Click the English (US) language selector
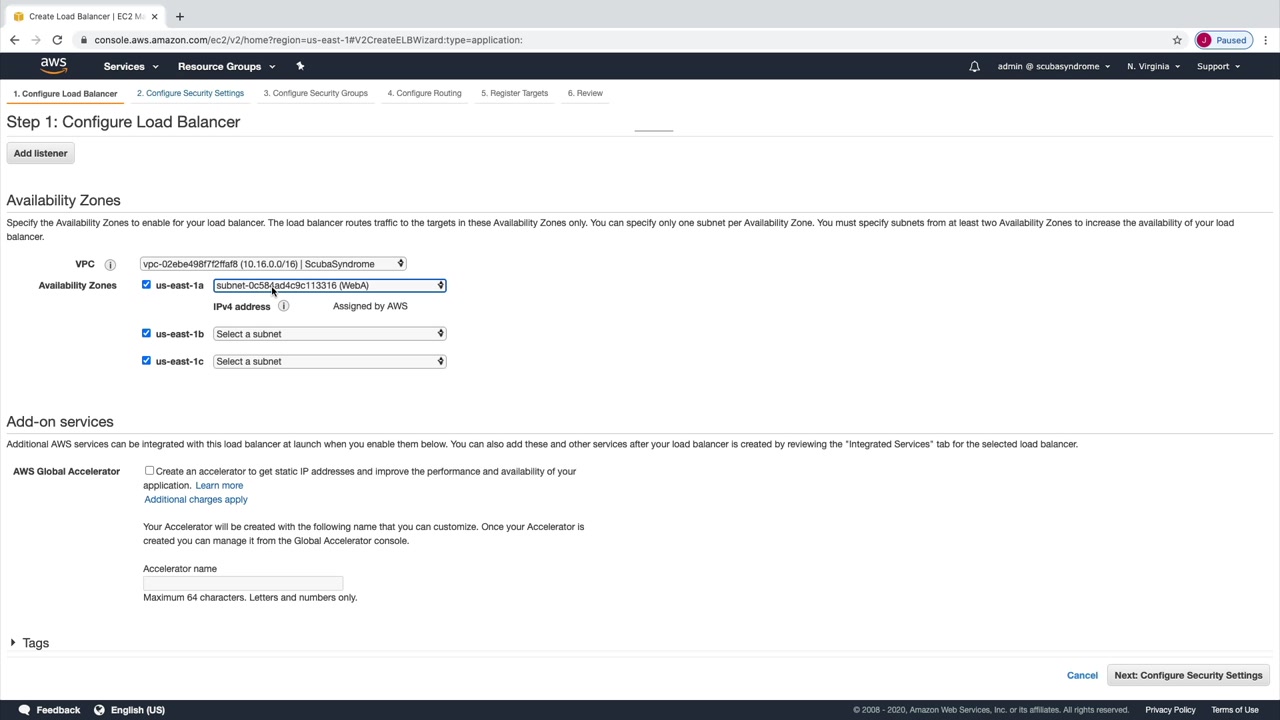The width and height of the screenshot is (1280, 720). [138, 710]
